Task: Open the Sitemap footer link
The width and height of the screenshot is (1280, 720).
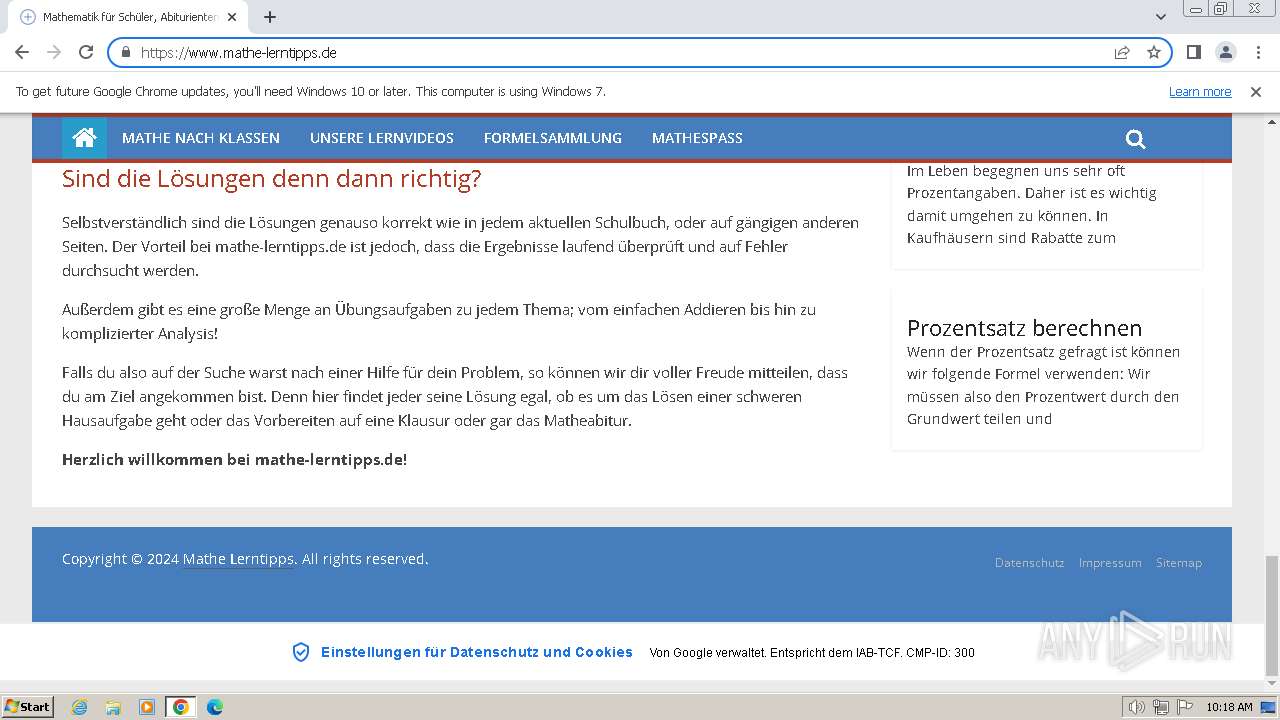Action: coord(1179,563)
